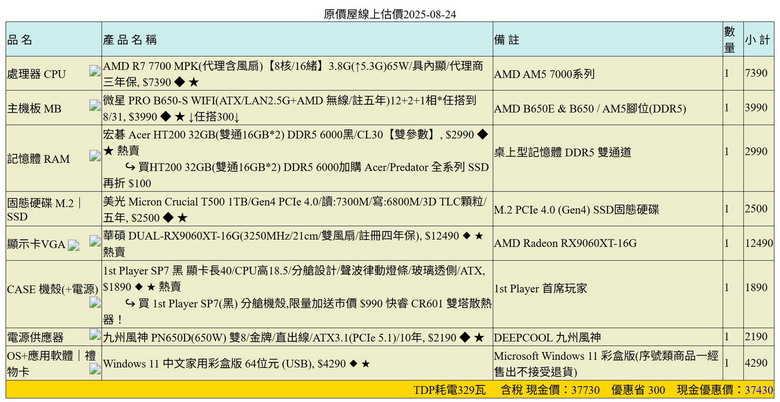Click the image icon in the OS+應用軟體 row

(95, 368)
